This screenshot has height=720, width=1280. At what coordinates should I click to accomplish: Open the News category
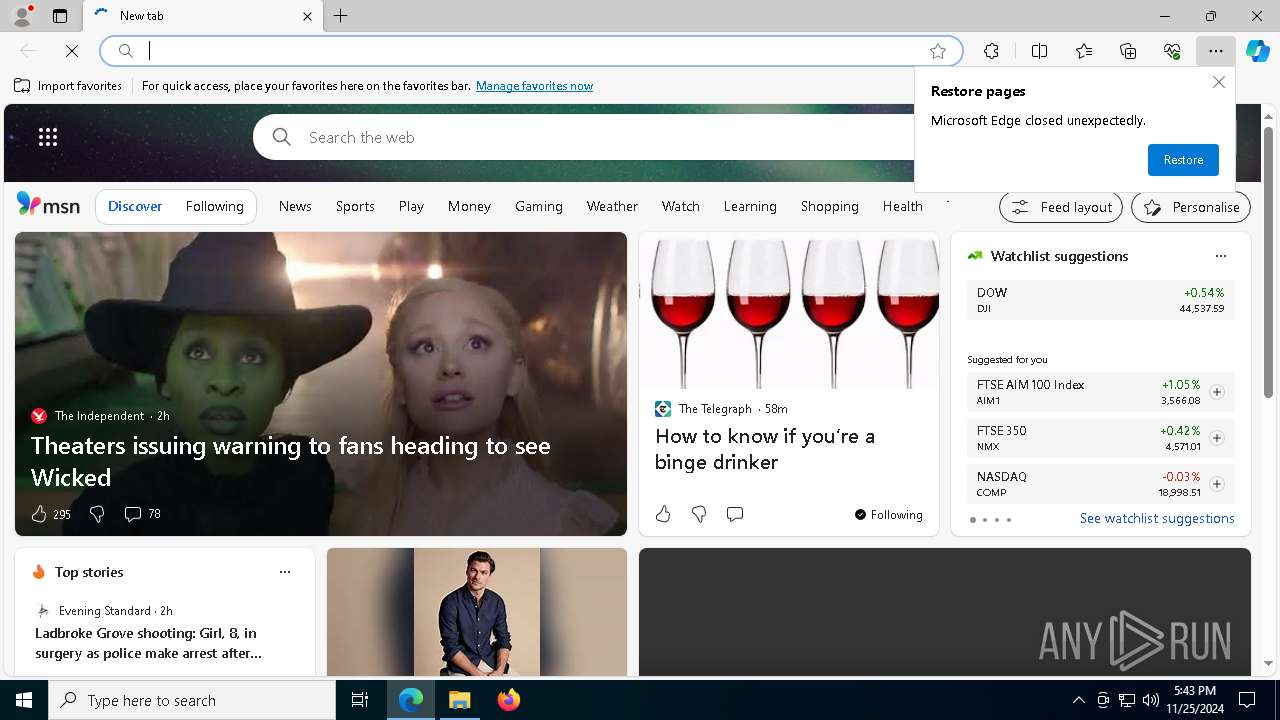point(295,206)
